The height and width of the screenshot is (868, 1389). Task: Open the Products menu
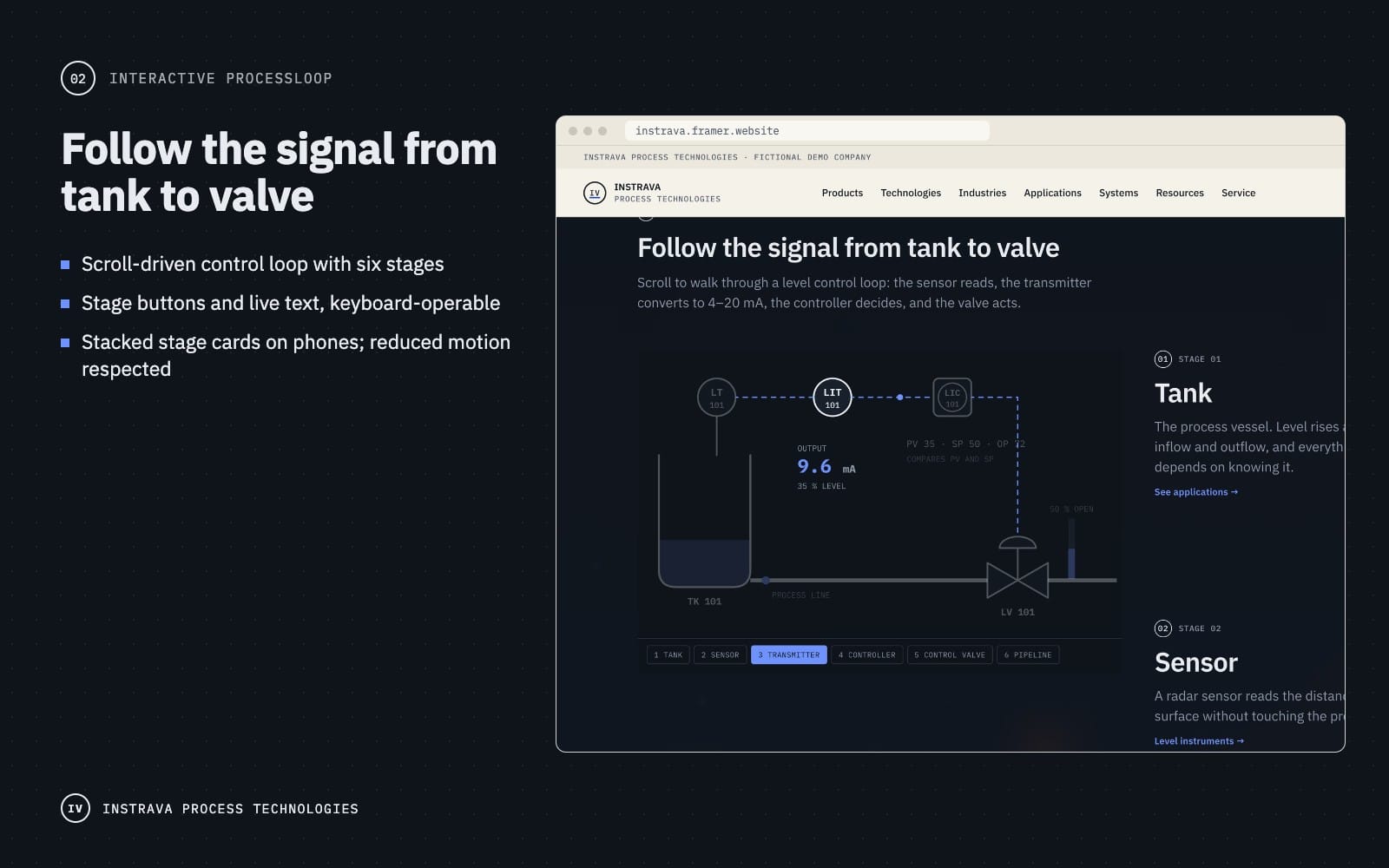click(842, 193)
